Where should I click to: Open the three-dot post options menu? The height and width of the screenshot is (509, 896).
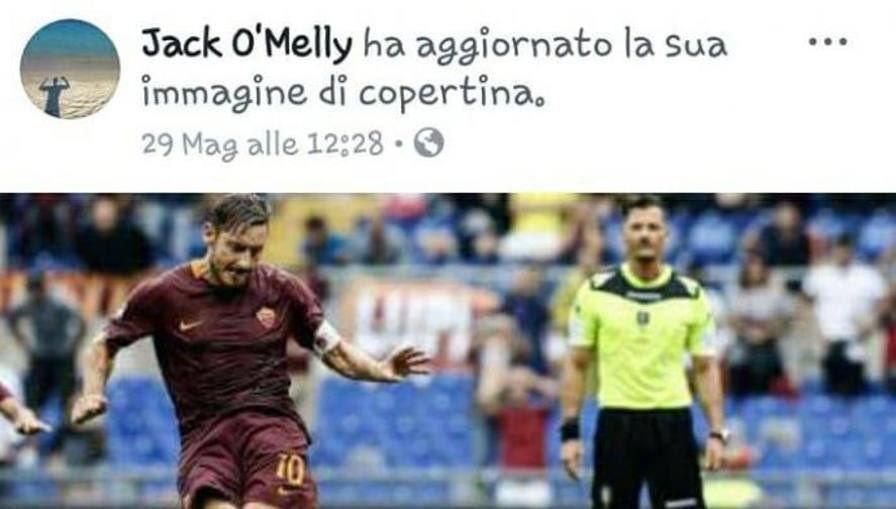(827, 42)
